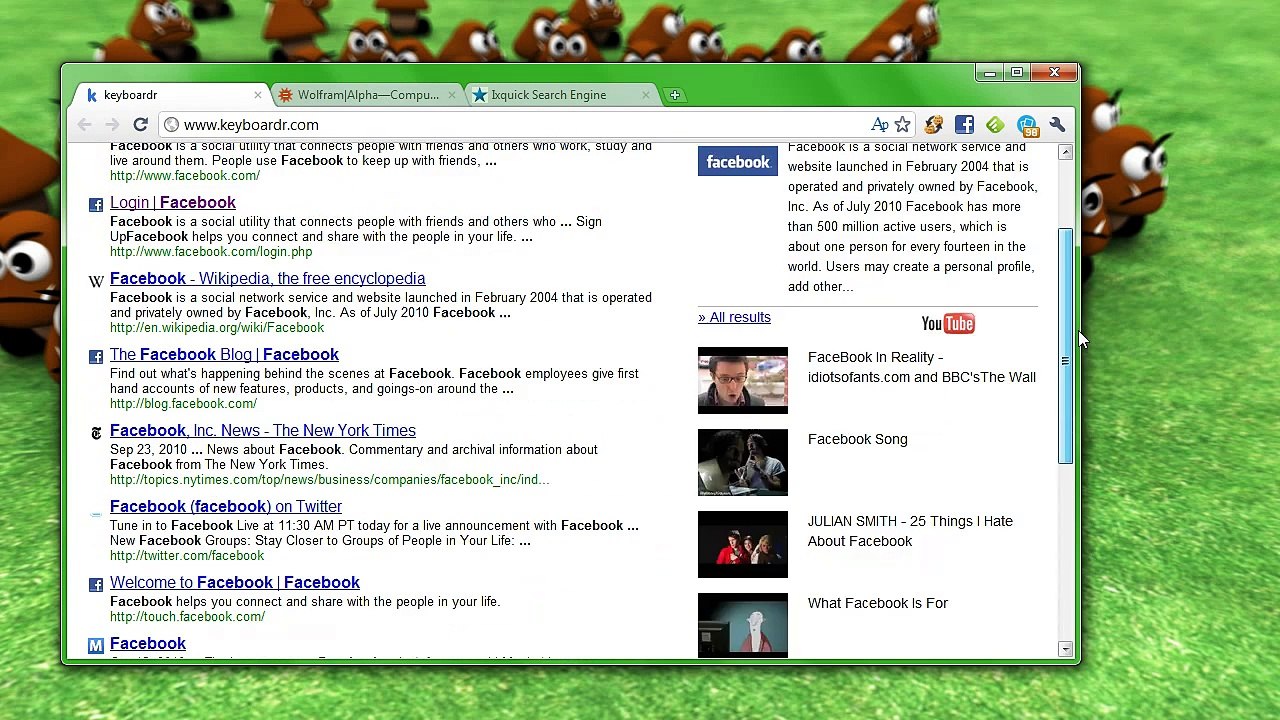Click the vertical scrollbar thumb
Viewport: 1280px width, 720px height.
pos(1065,346)
